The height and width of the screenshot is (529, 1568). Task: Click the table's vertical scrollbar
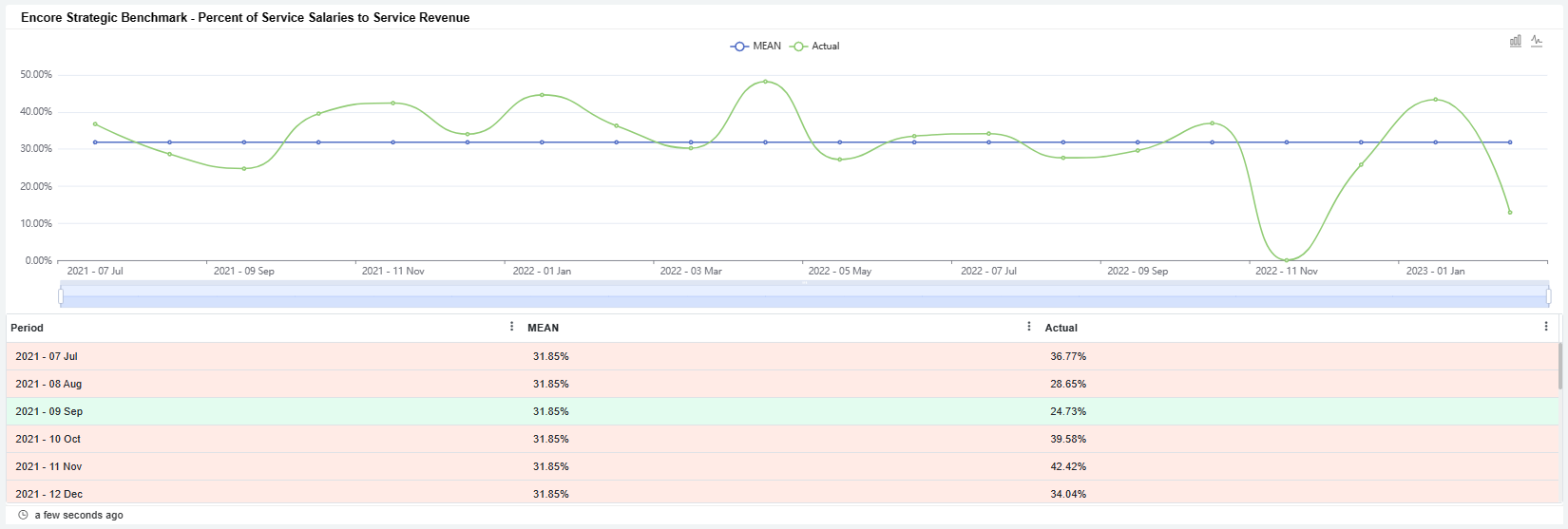(1559, 367)
